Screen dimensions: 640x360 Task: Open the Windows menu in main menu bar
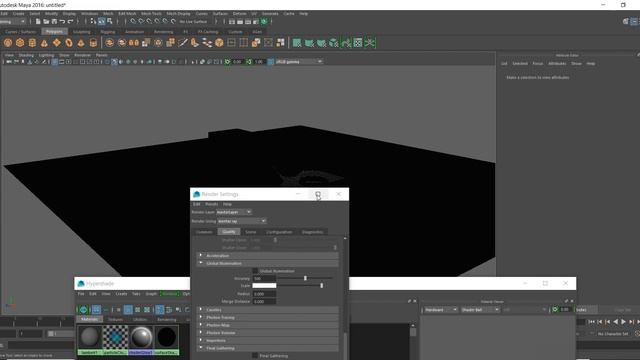pyautogui.click(x=89, y=14)
